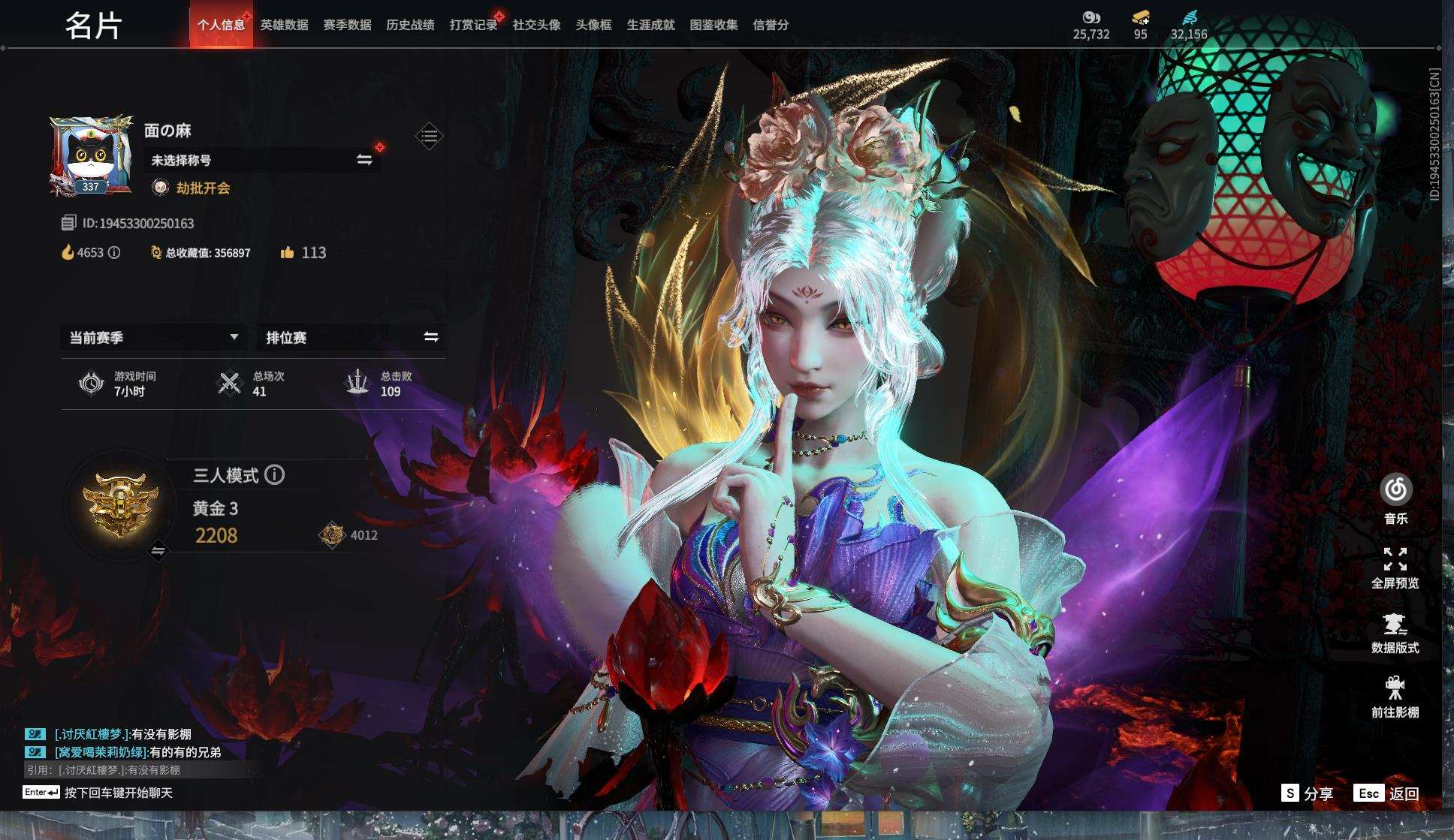1454x840 pixels.
Task: Click the blue currency icon above 32,156
Action: (1190, 17)
